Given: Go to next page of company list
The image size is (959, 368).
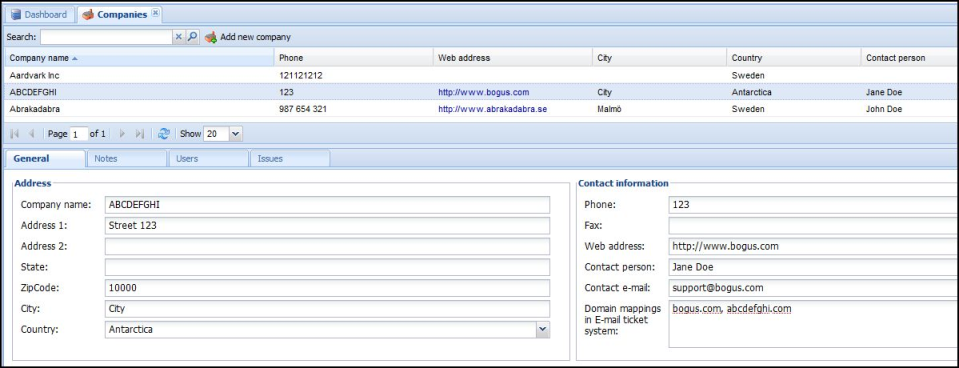Looking at the screenshot, I should [x=122, y=133].
